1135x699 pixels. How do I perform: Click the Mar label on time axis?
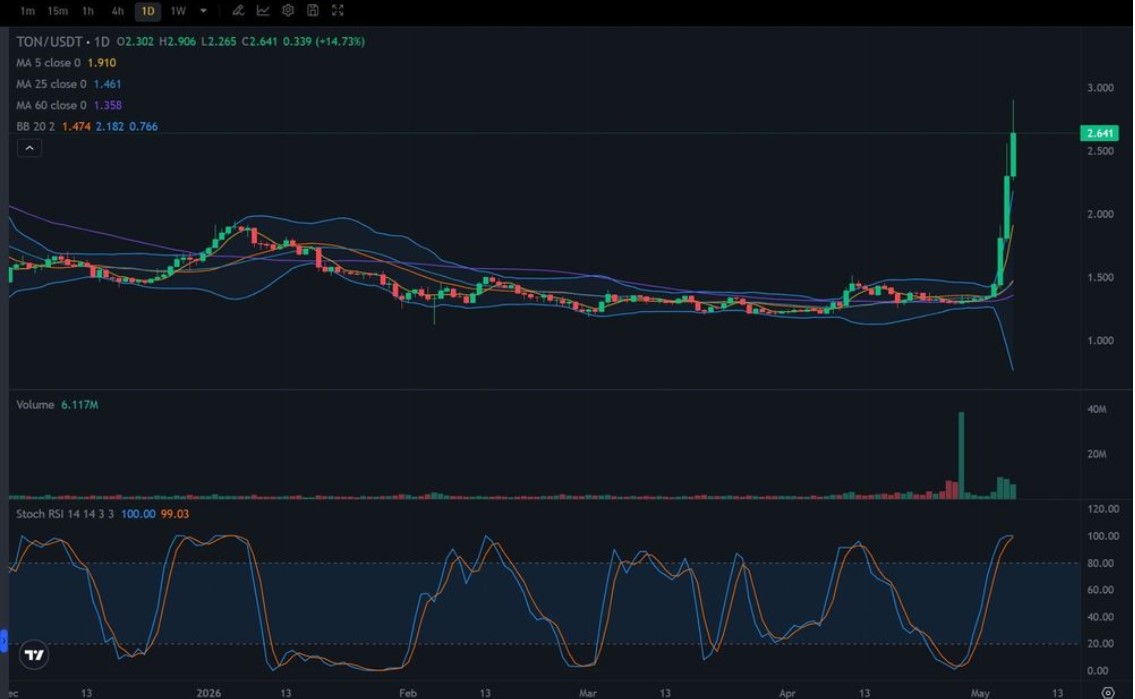588,692
